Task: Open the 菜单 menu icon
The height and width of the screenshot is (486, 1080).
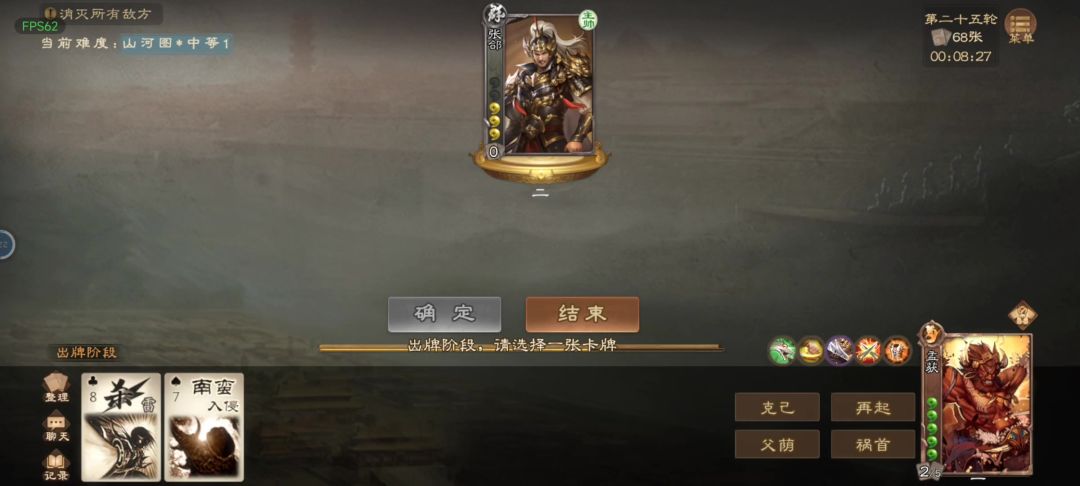Action: (x=1021, y=26)
